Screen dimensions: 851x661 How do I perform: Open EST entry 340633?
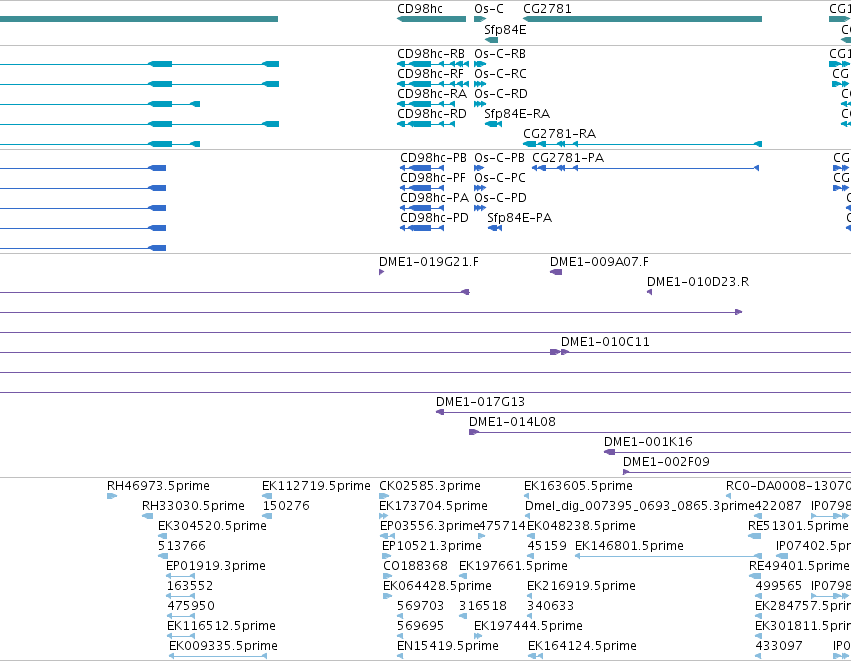(550, 607)
